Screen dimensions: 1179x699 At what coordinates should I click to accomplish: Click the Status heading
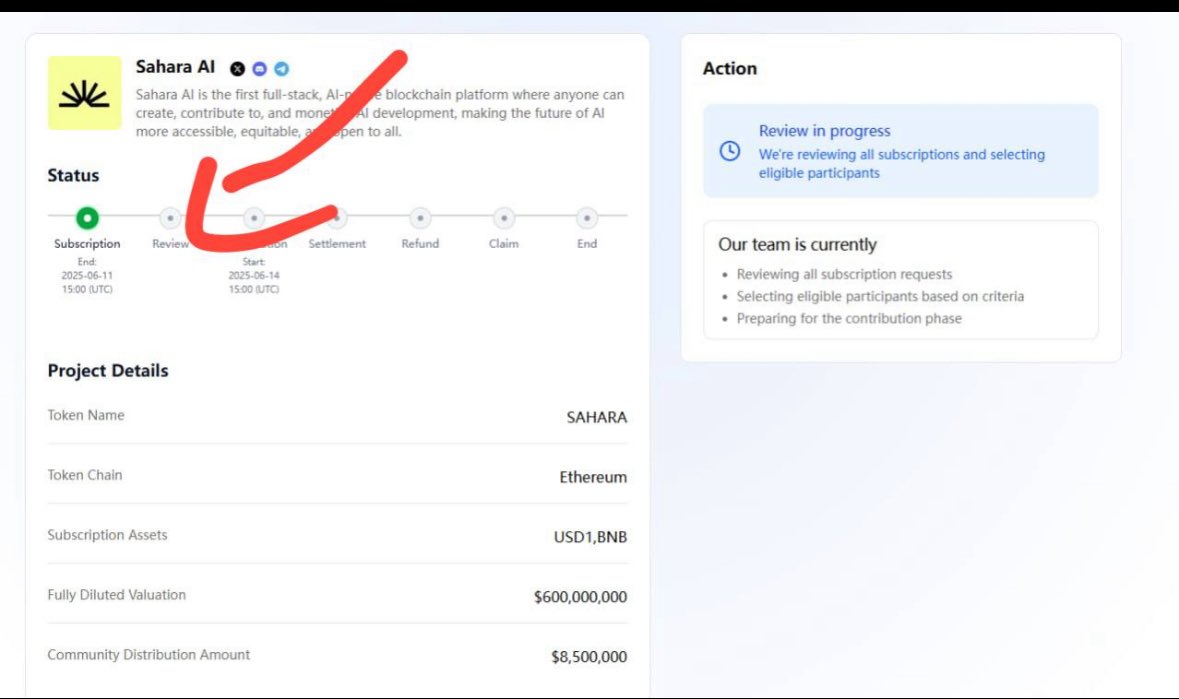[x=73, y=175]
